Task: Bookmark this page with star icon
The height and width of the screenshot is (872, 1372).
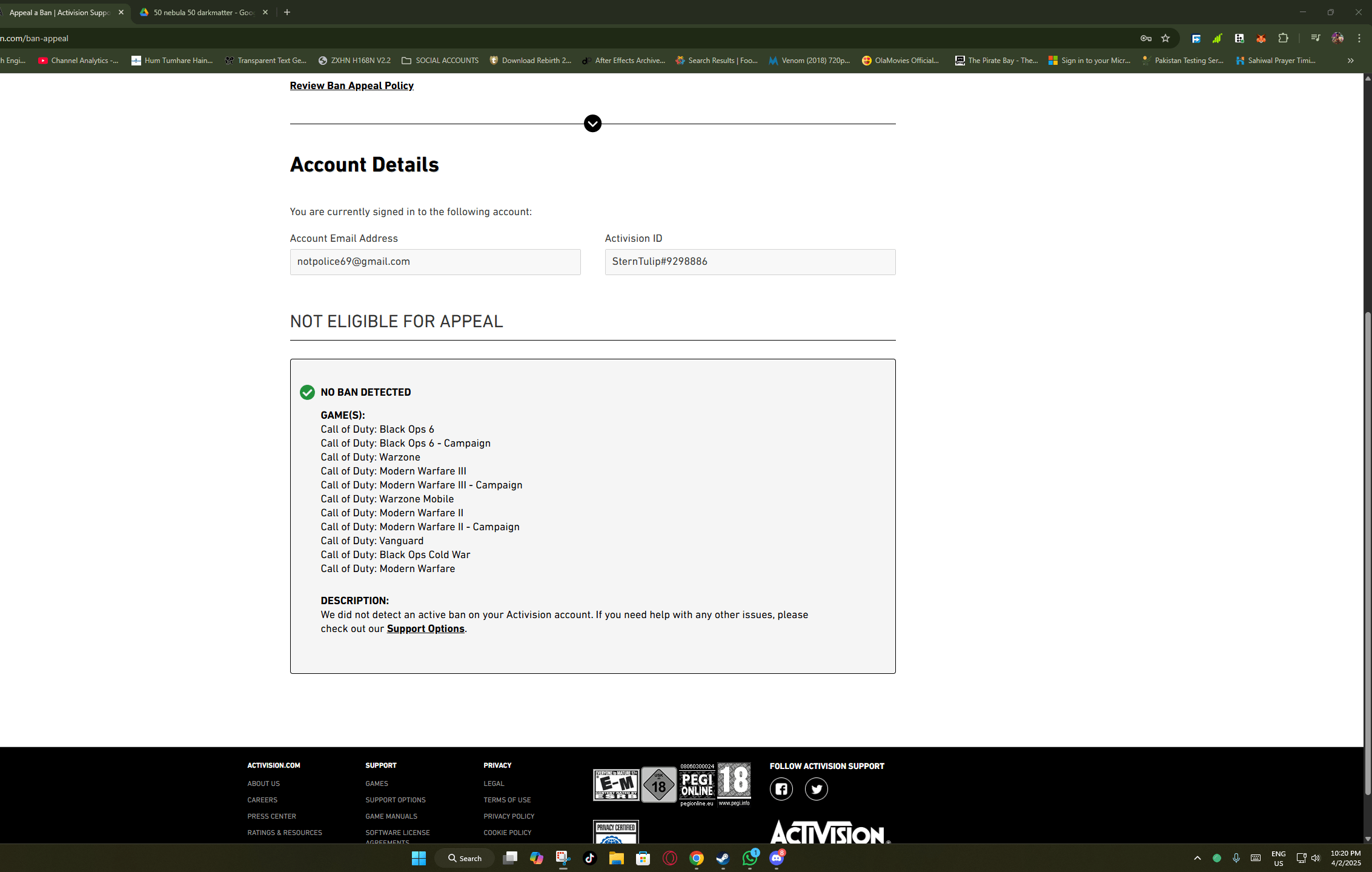Action: point(1165,38)
